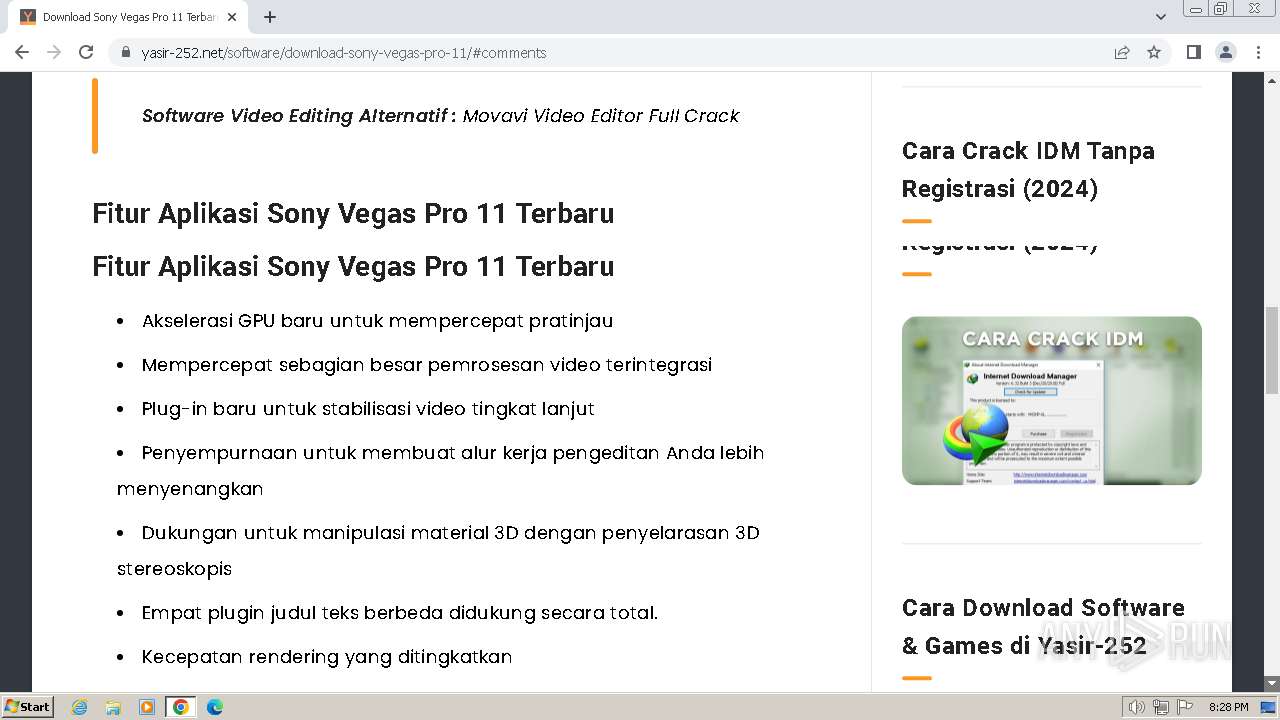Viewport: 1280px width, 720px height.
Task: Select the first Fitur Aplikasi Sony Vegas heading
Action: [353, 213]
